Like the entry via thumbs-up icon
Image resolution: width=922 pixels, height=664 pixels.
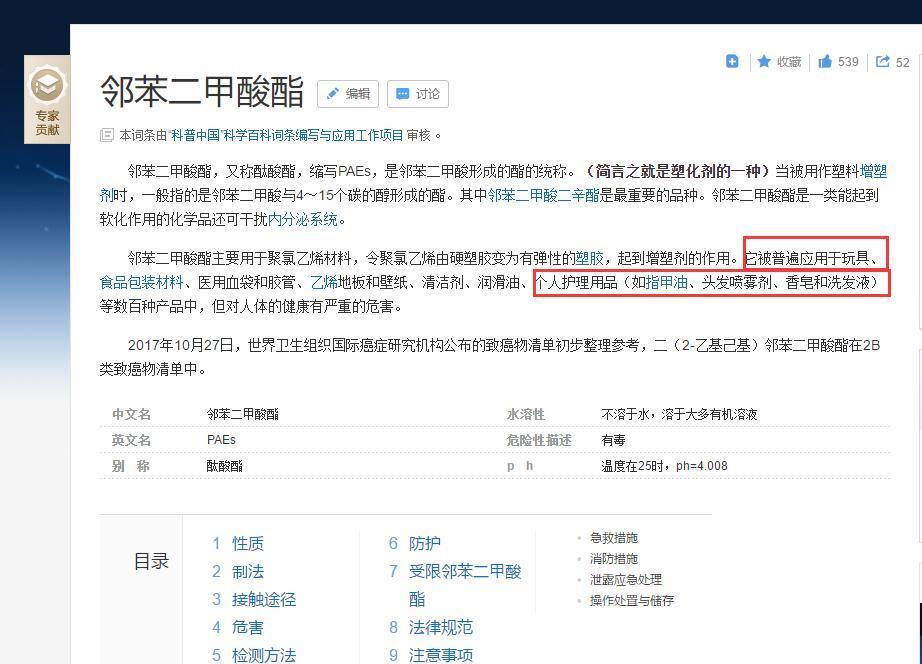825,62
